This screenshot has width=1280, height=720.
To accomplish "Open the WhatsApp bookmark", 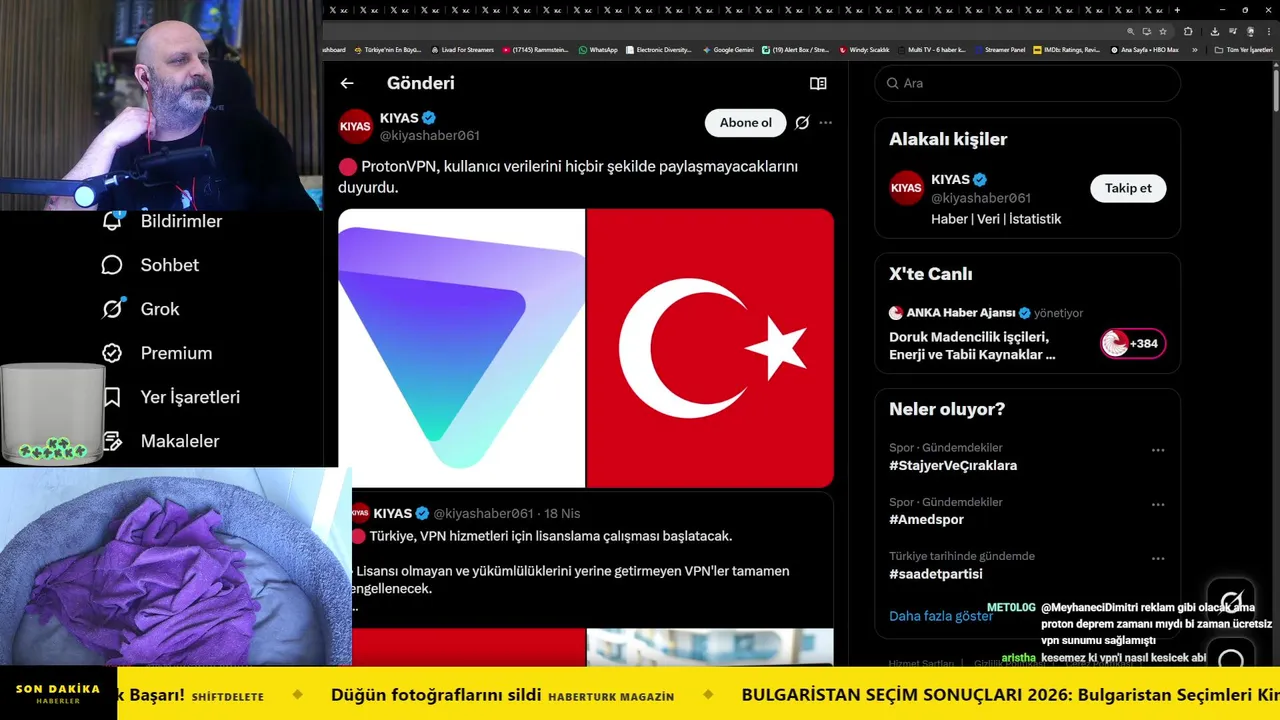I will point(598,50).
